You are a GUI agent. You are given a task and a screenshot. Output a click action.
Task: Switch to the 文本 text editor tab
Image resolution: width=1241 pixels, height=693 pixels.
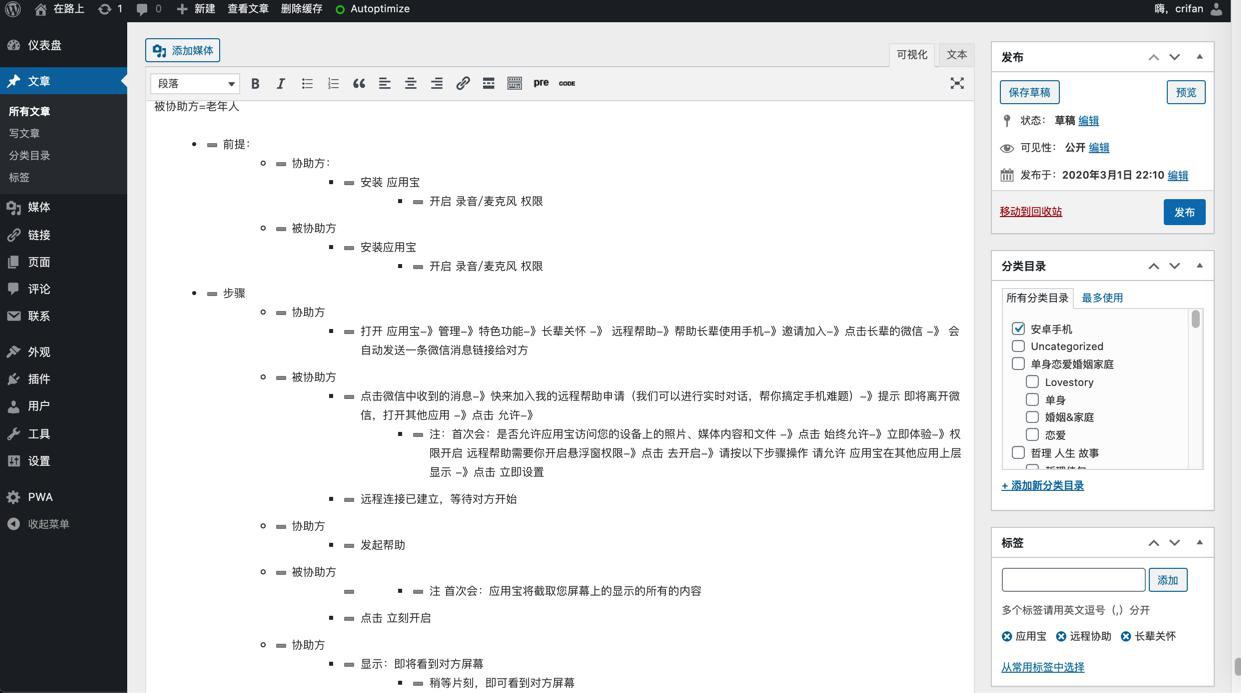[x=957, y=55]
